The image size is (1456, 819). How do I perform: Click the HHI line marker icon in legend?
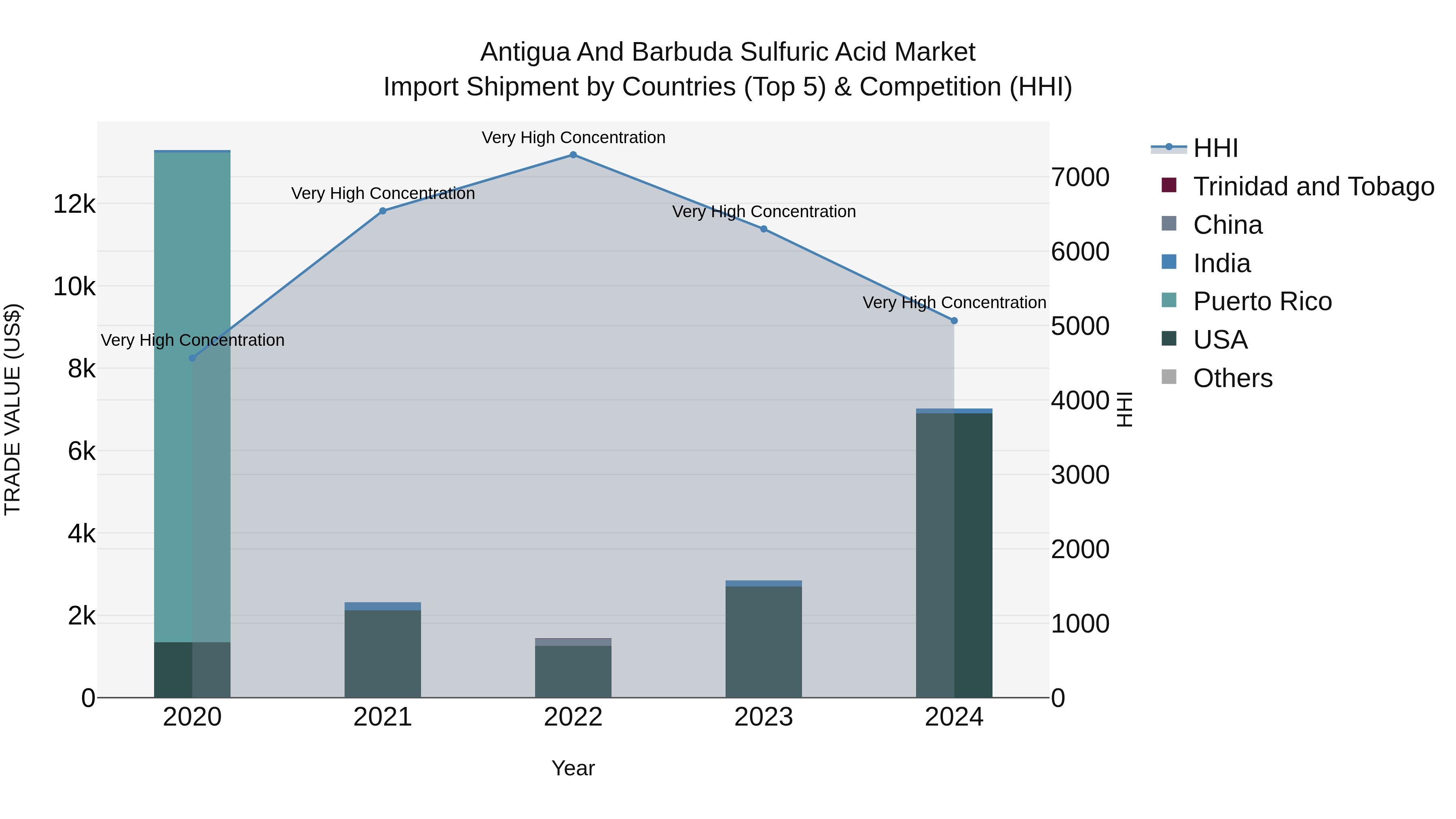click(1169, 148)
